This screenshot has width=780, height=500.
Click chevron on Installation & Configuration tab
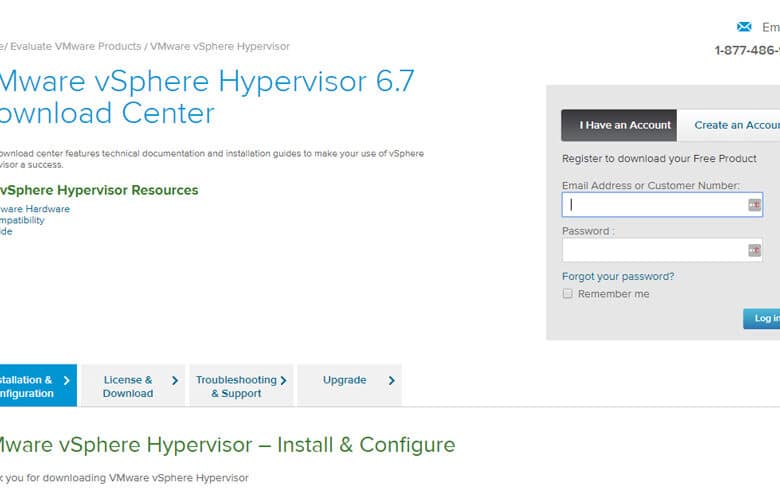66,381
